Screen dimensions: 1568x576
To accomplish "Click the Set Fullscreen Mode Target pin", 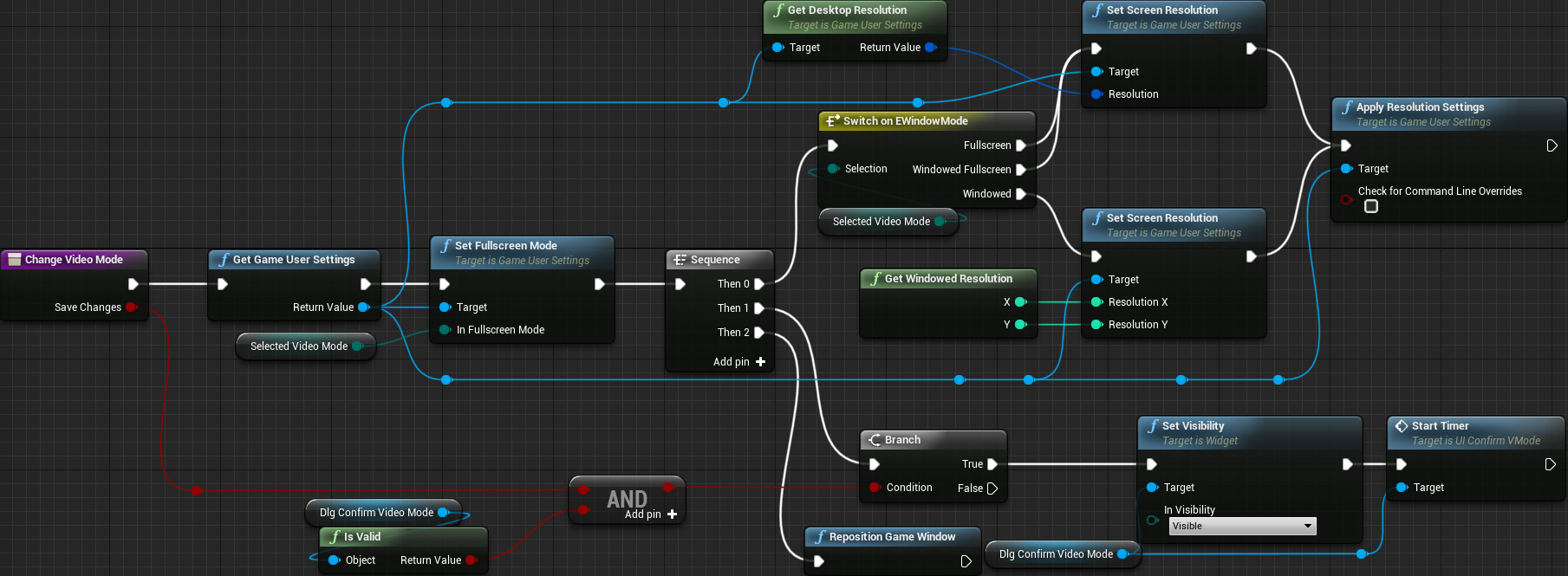I will (445, 307).
